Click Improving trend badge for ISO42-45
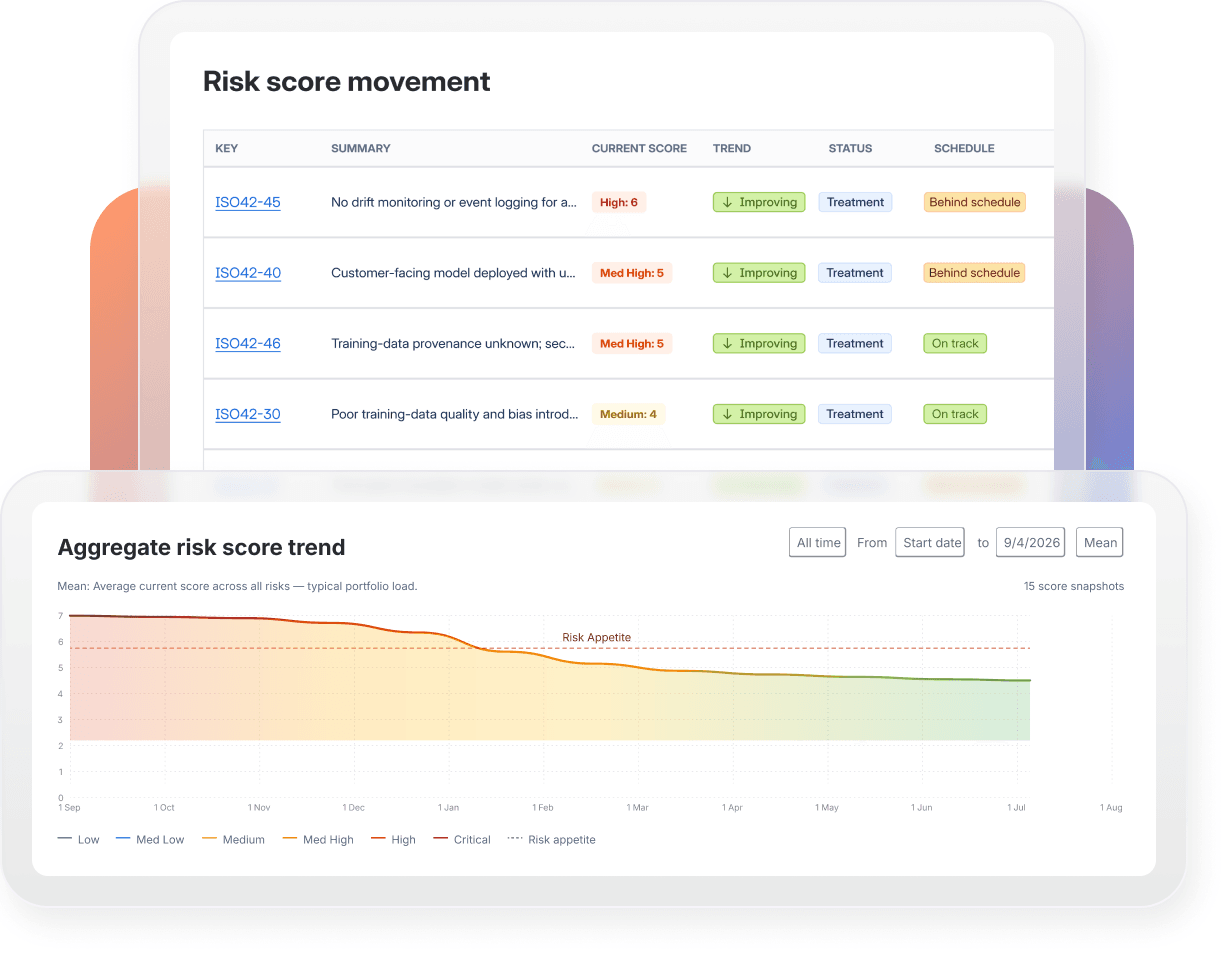 pyautogui.click(x=759, y=202)
